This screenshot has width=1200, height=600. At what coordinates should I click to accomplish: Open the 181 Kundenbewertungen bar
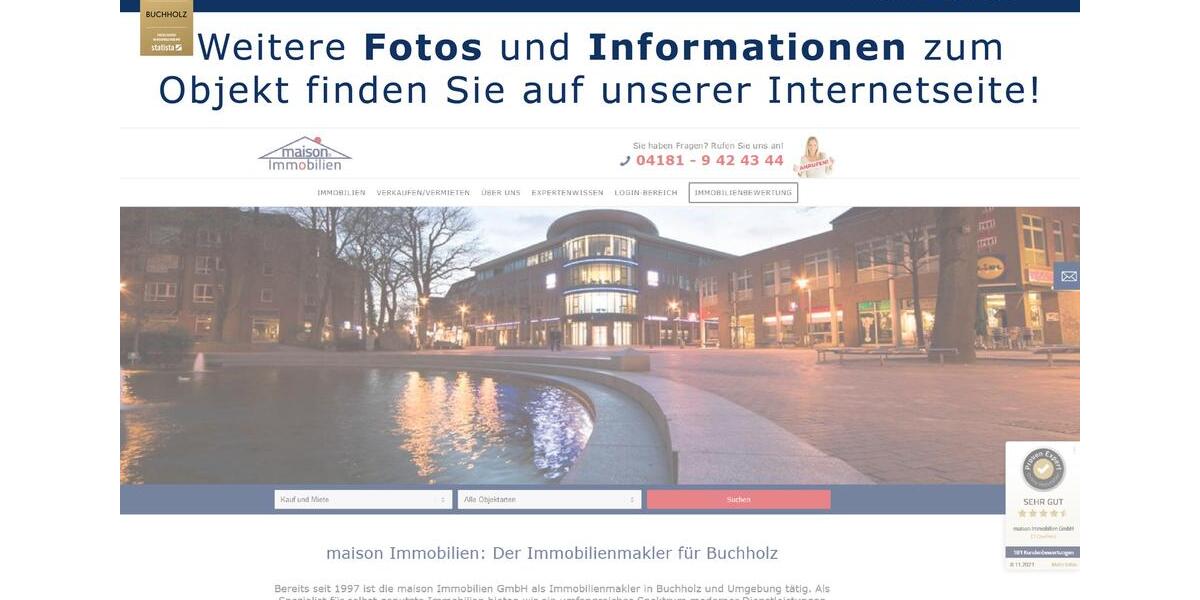[x=1042, y=552]
